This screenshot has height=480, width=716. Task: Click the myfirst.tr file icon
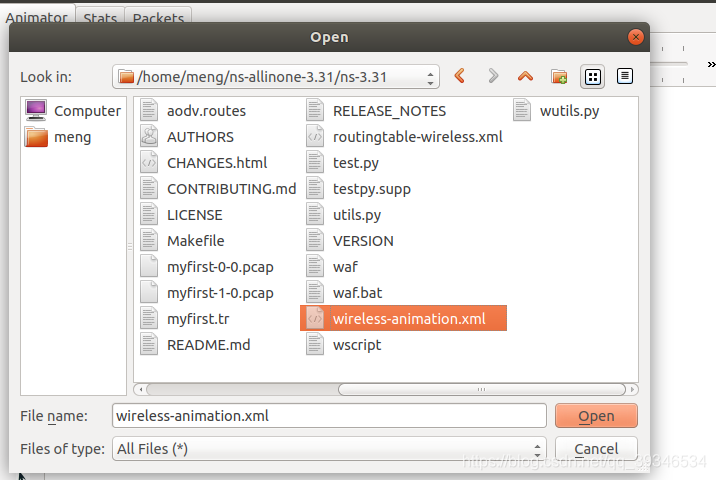click(149, 319)
